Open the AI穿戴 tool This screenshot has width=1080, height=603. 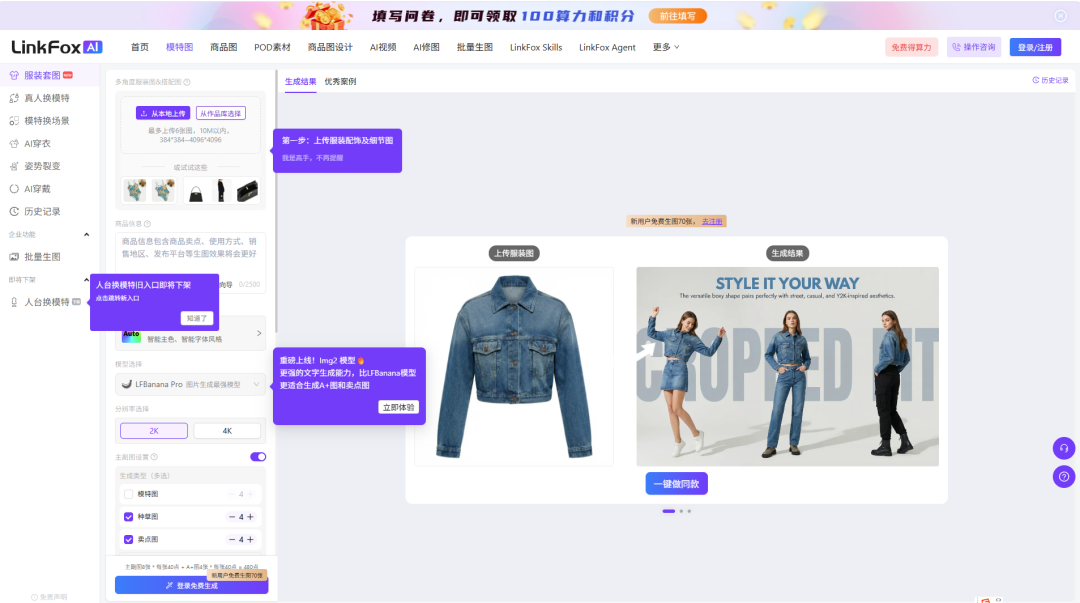[x=30, y=189]
